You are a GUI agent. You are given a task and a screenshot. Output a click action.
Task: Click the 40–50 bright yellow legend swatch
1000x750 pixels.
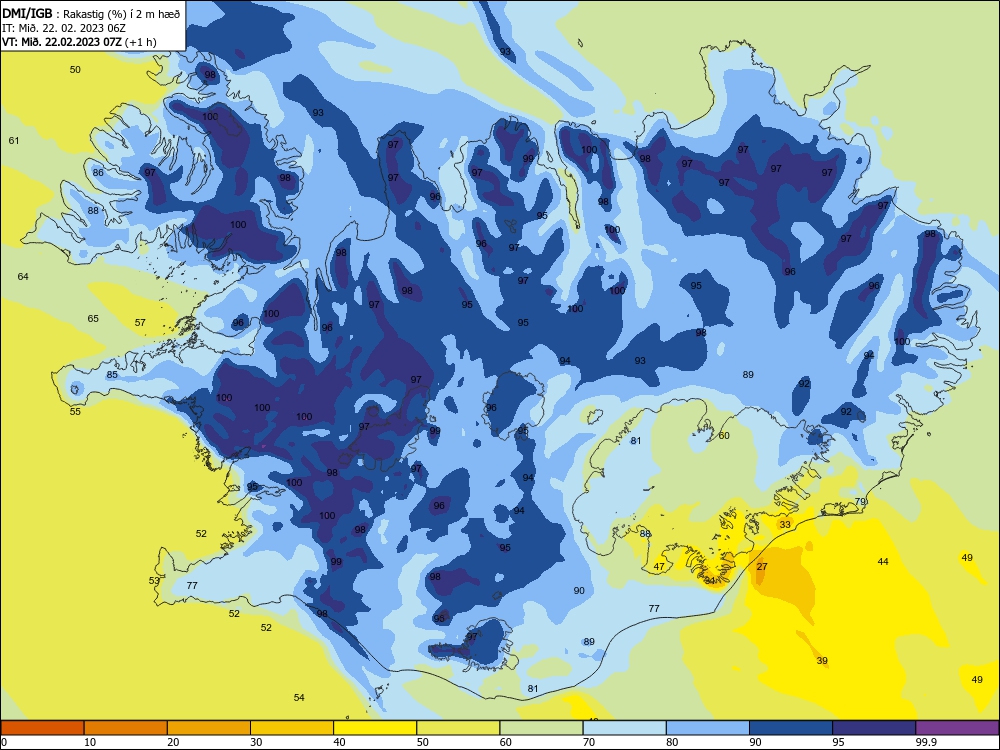pyautogui.click(x=375, y=728)
